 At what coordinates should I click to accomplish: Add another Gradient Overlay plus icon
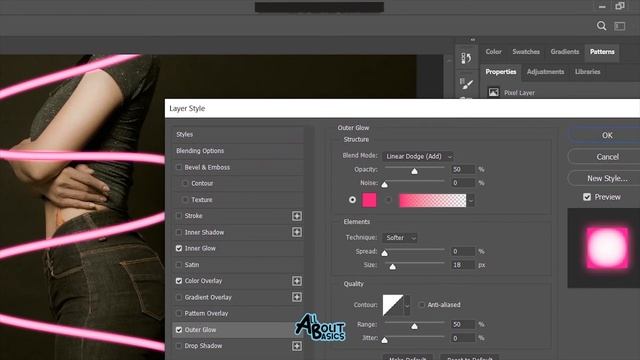tap(297, 297)
